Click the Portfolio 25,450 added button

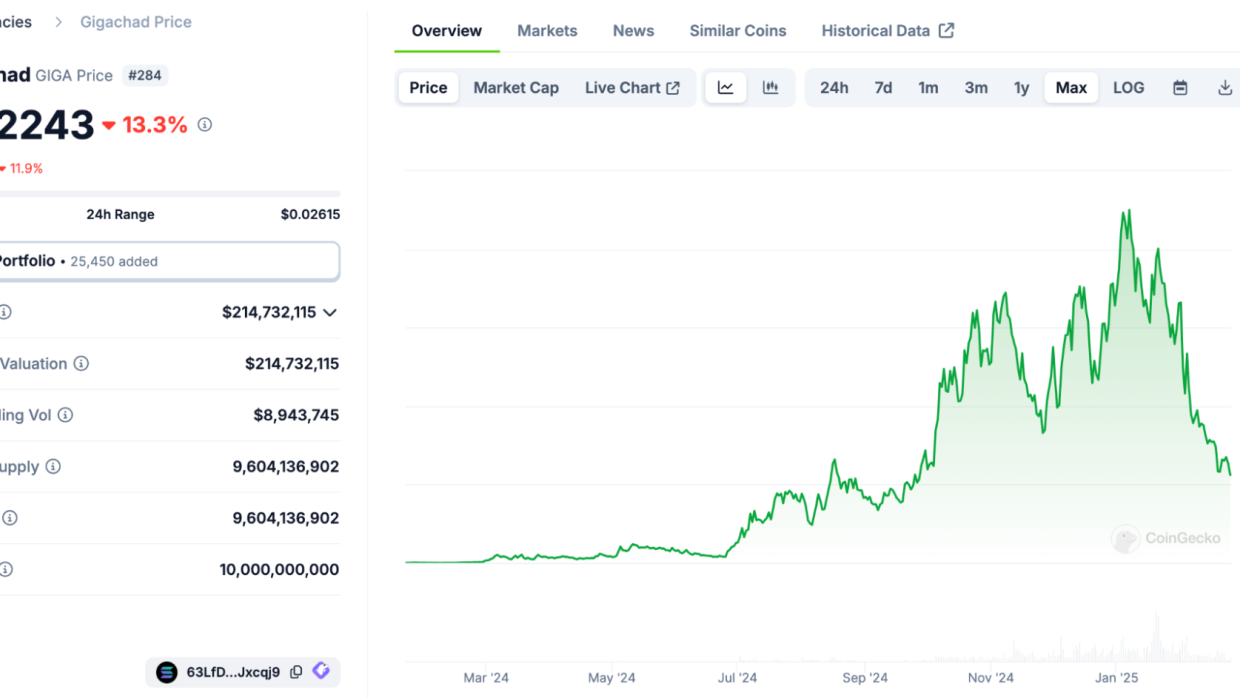click(x=168, y=261)
